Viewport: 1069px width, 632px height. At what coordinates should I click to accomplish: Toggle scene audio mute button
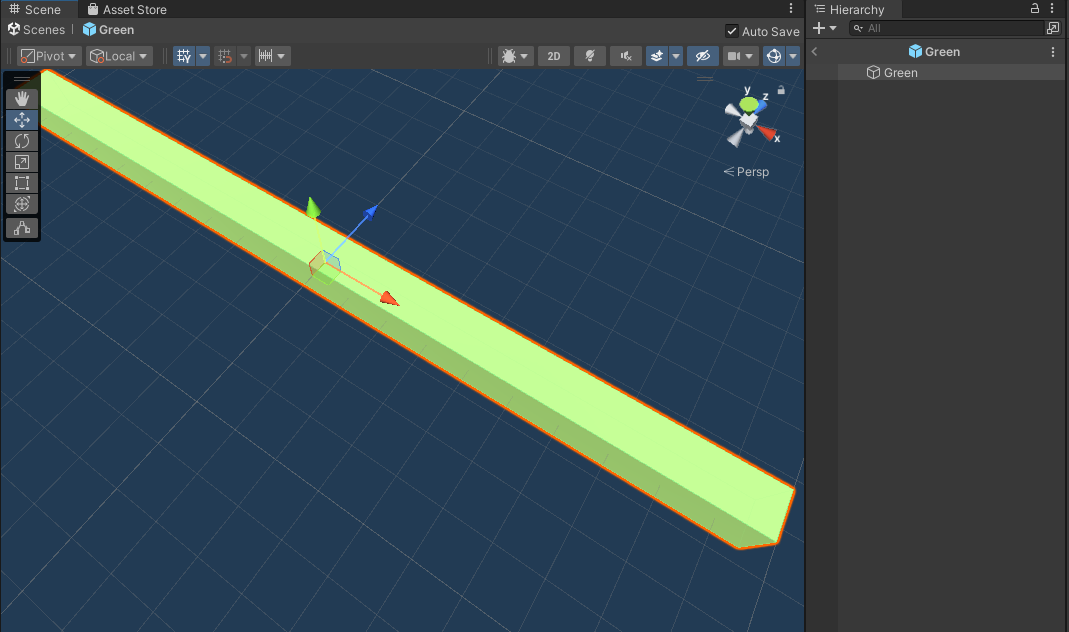[626, 56]
